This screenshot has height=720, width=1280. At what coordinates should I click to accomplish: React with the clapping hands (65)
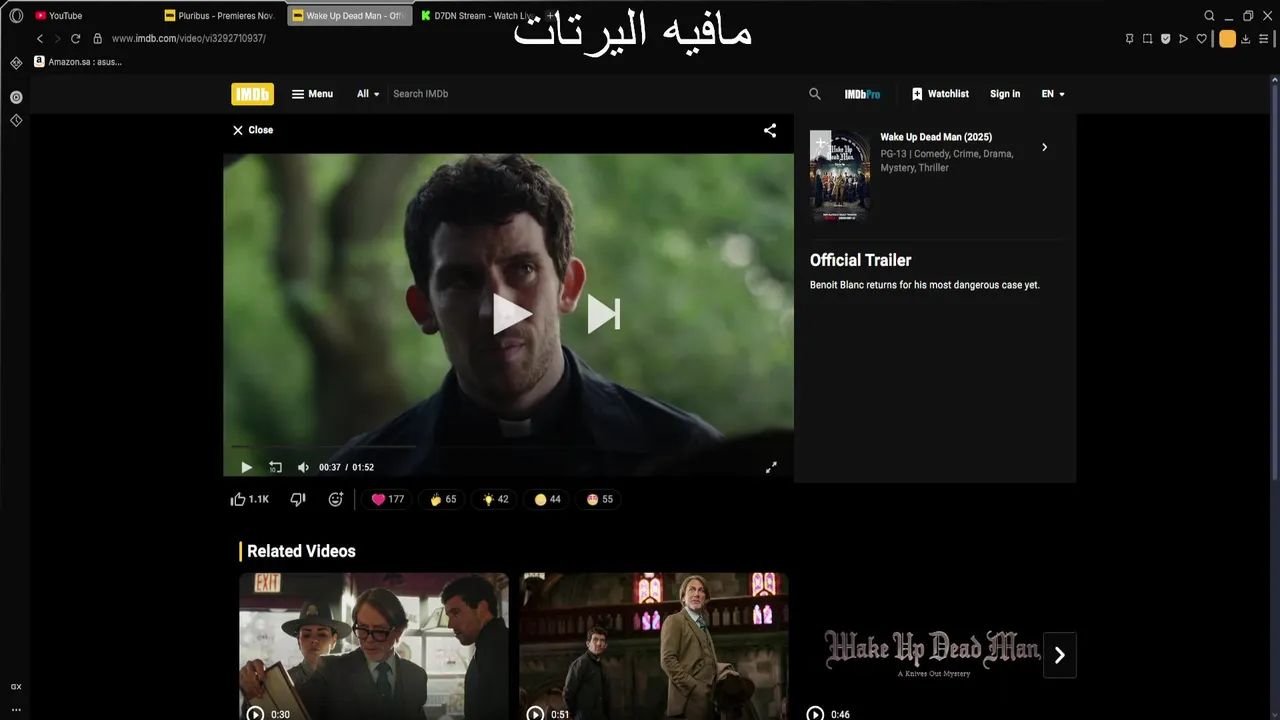click(x=443, y=499)
